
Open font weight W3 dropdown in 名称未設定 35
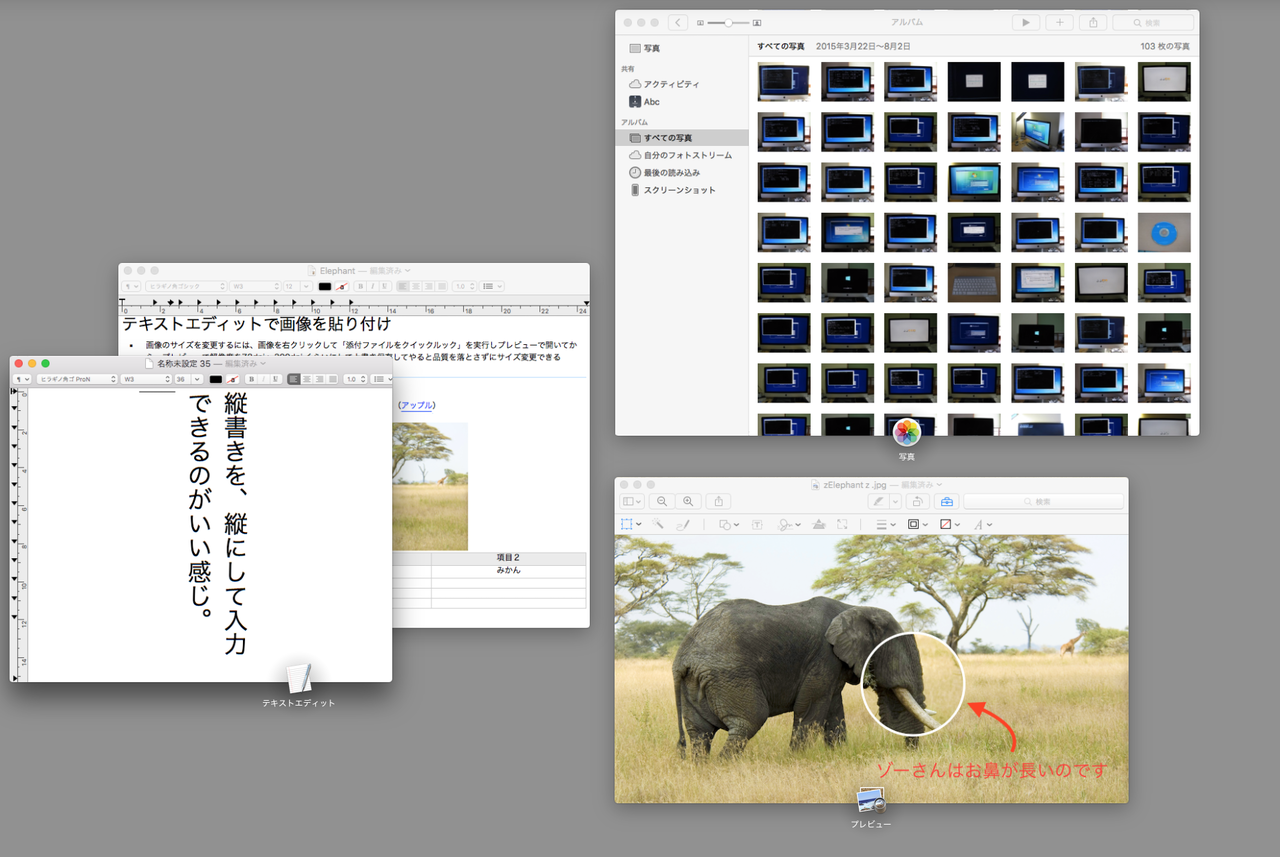click(146, 380)
